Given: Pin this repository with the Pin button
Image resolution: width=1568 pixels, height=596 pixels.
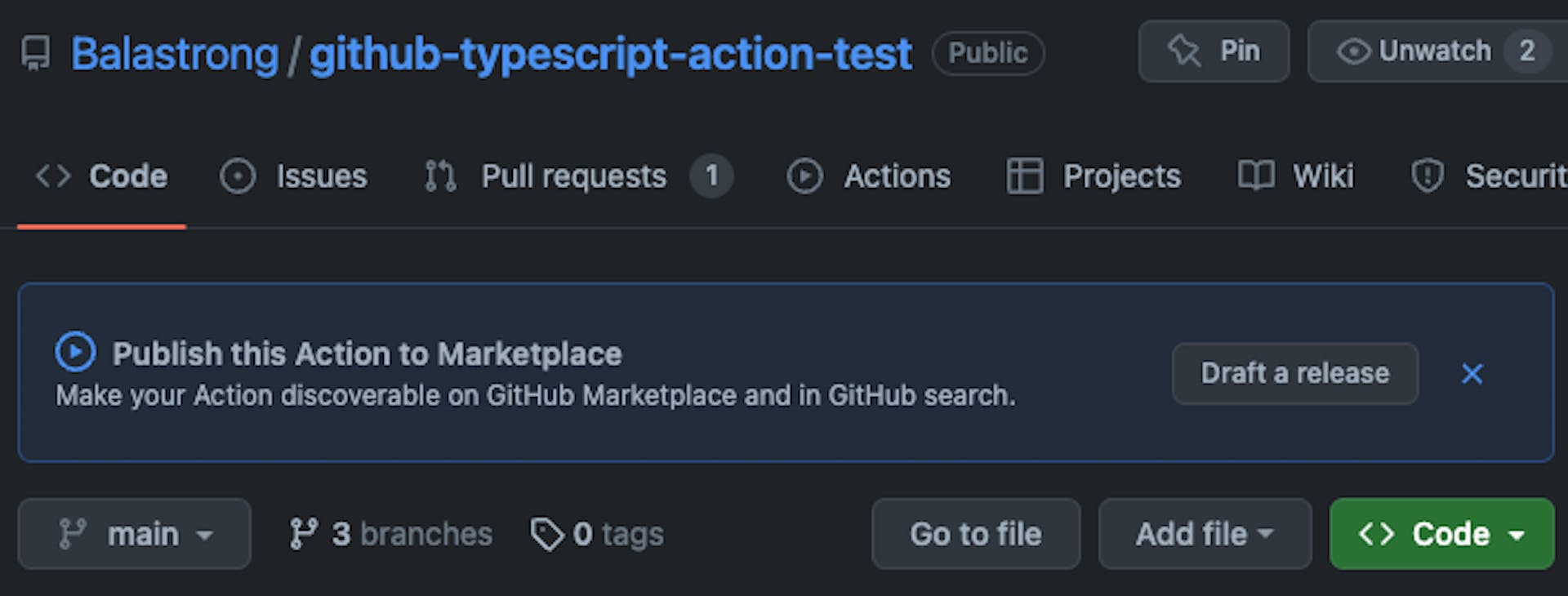Looking at the screenshot, I should [1214, 51].
